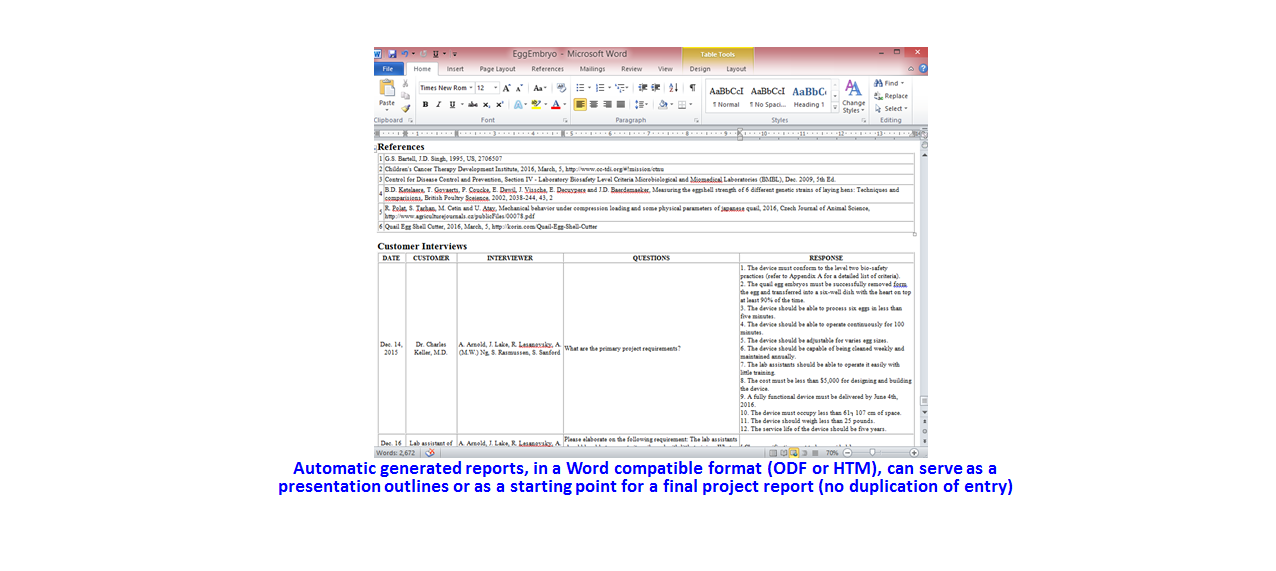Viewport: 1276px width, 571px height.
Task: Expand the font size 12 dropdown
Action: click(495, 88)
